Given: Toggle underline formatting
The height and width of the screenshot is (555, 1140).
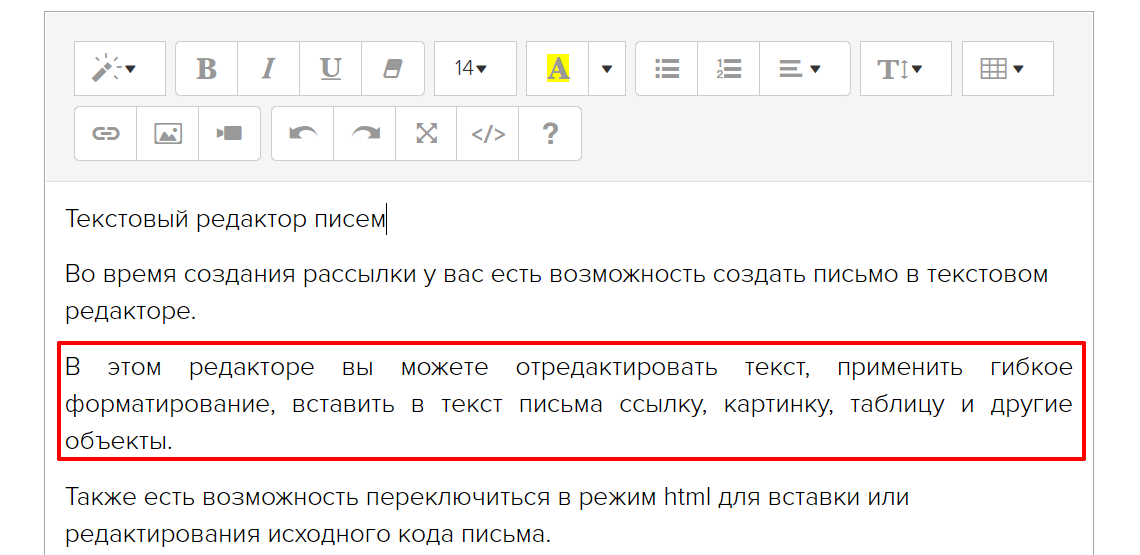Looking at the screenshot, I should point(330,68).
